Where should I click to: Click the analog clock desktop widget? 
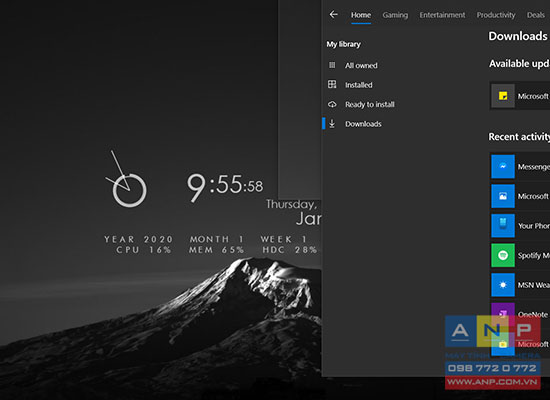pos(126,180)
